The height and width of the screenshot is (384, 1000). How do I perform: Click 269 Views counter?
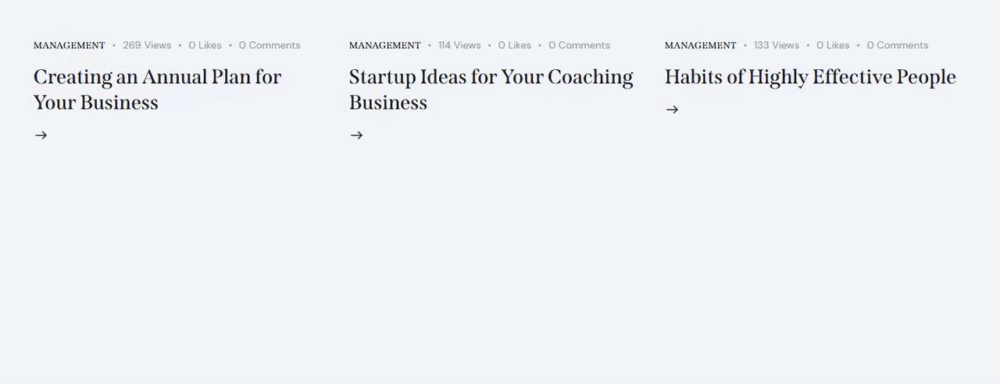pos(147,45)
